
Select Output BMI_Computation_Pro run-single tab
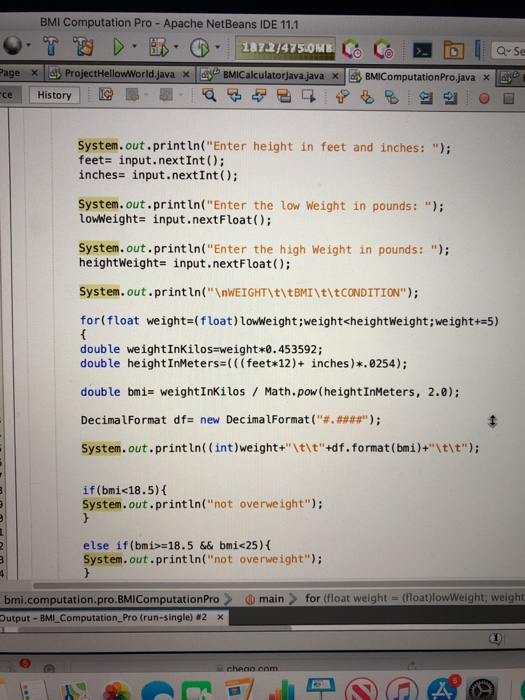click(104, 618)
